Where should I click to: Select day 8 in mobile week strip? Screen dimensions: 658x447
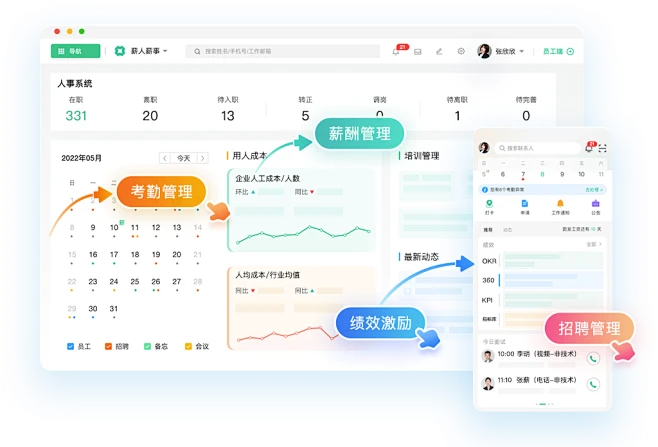(x=542, y=174)
